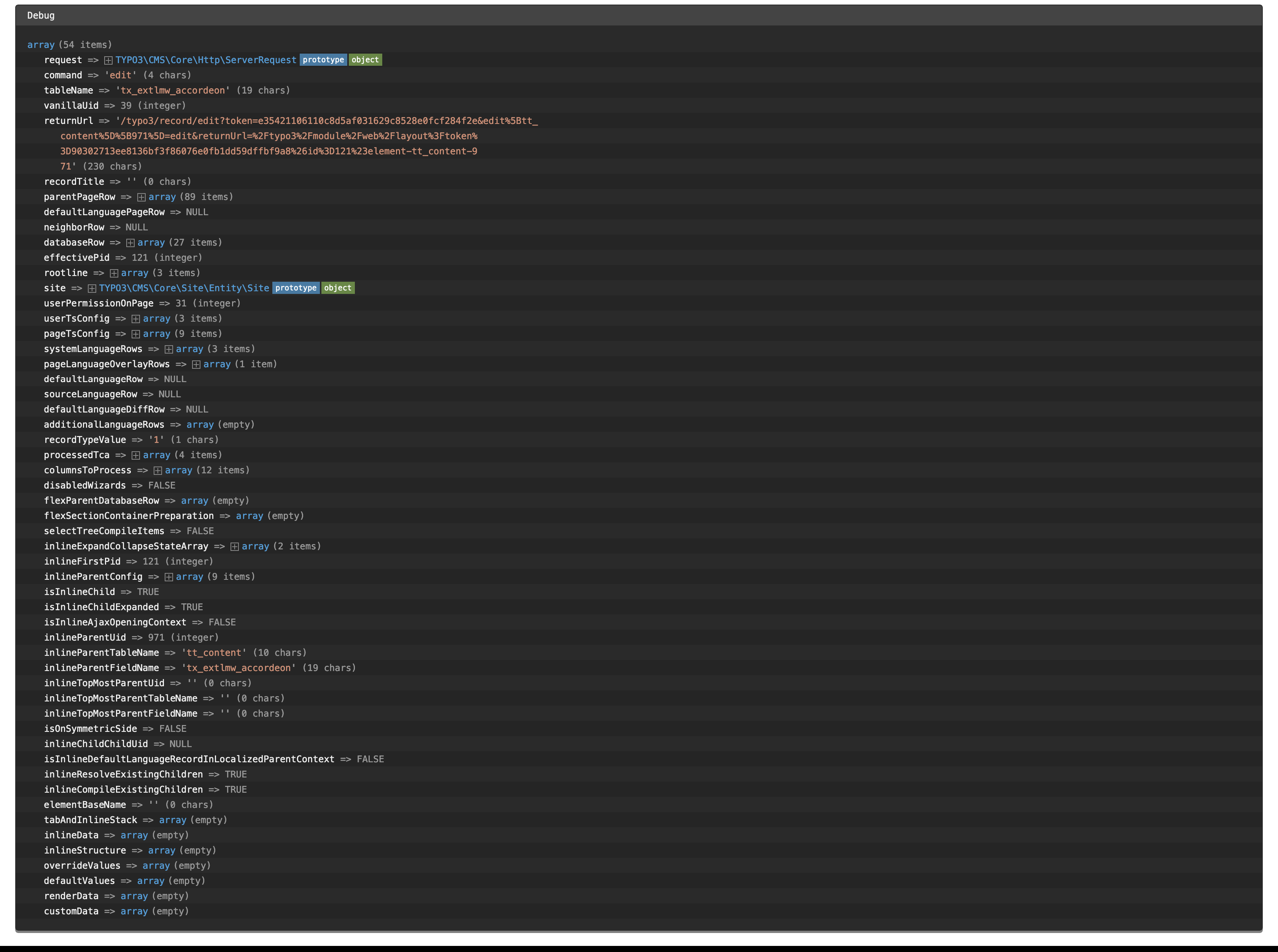Click the flexSectionContainerPreparation key
The height and width of the screenshot is (952, 1278).
pos(129,516)
